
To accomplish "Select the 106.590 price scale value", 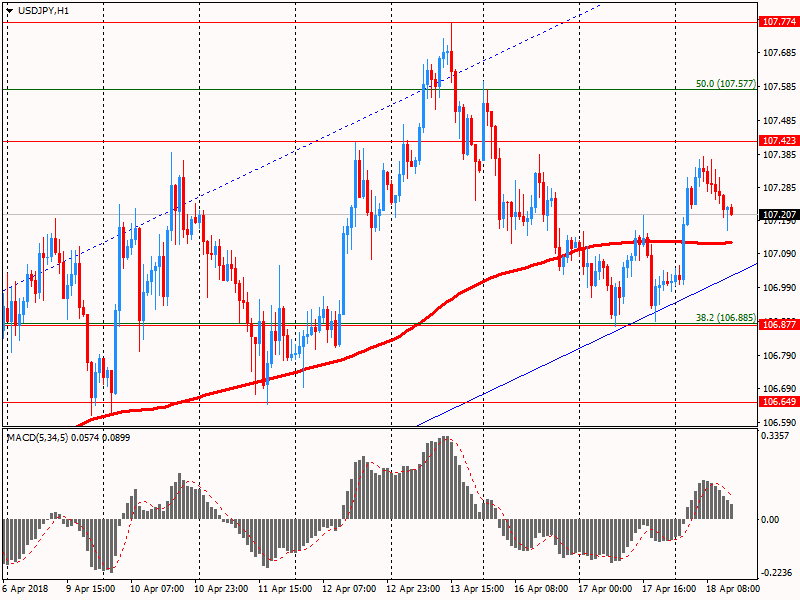I will point(779,423).
